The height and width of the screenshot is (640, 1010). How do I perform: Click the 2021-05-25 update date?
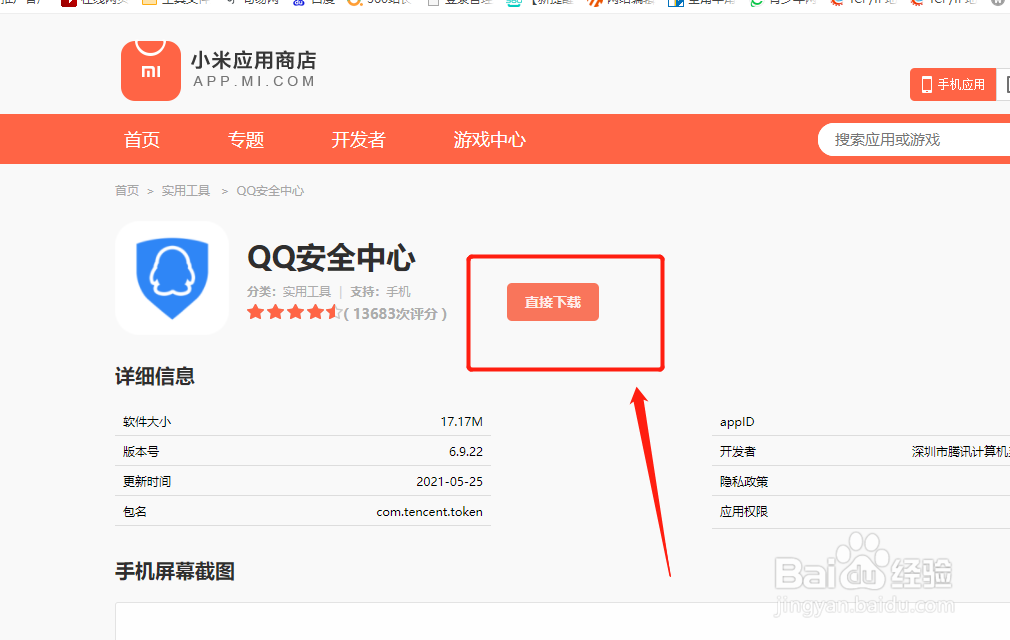450,482
